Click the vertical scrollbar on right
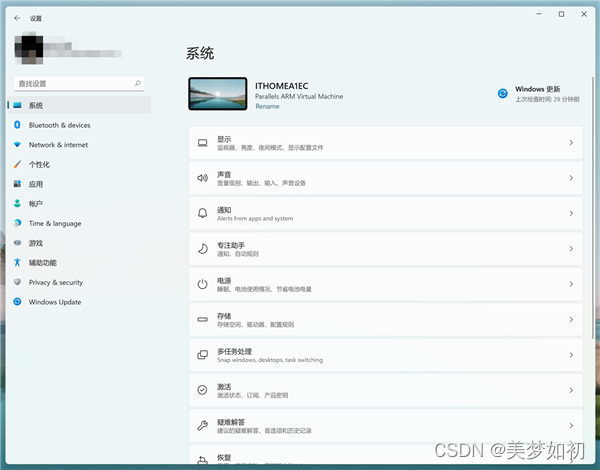 pyautogui.click(x=593, y=207)
